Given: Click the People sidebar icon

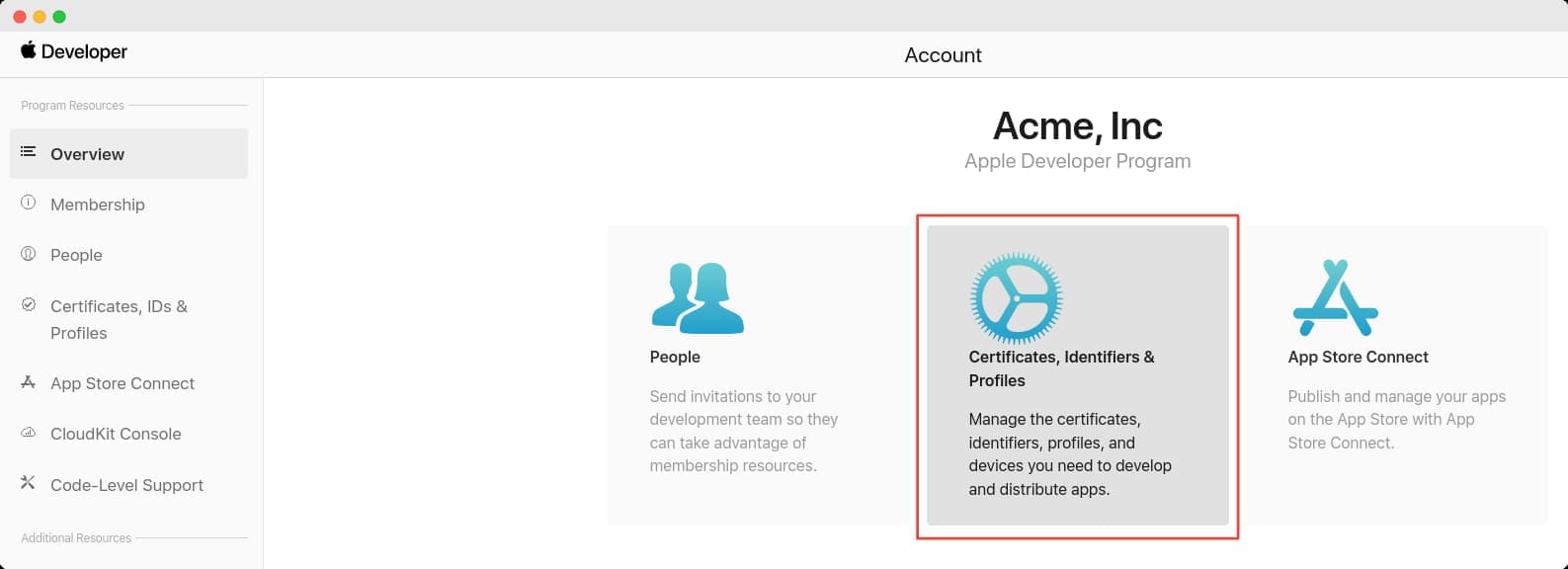Looking at the screenshot, I should tap(29, 254).
